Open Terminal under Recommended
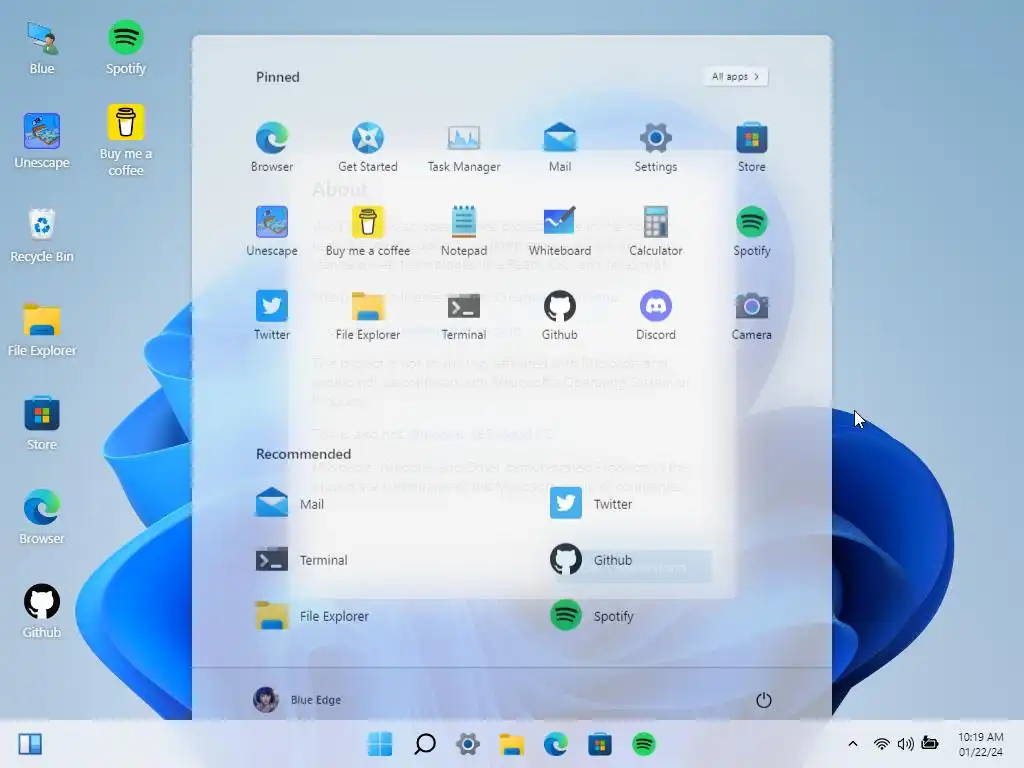The height and width of the screenshot is (768, 1024). coord(302,560)
